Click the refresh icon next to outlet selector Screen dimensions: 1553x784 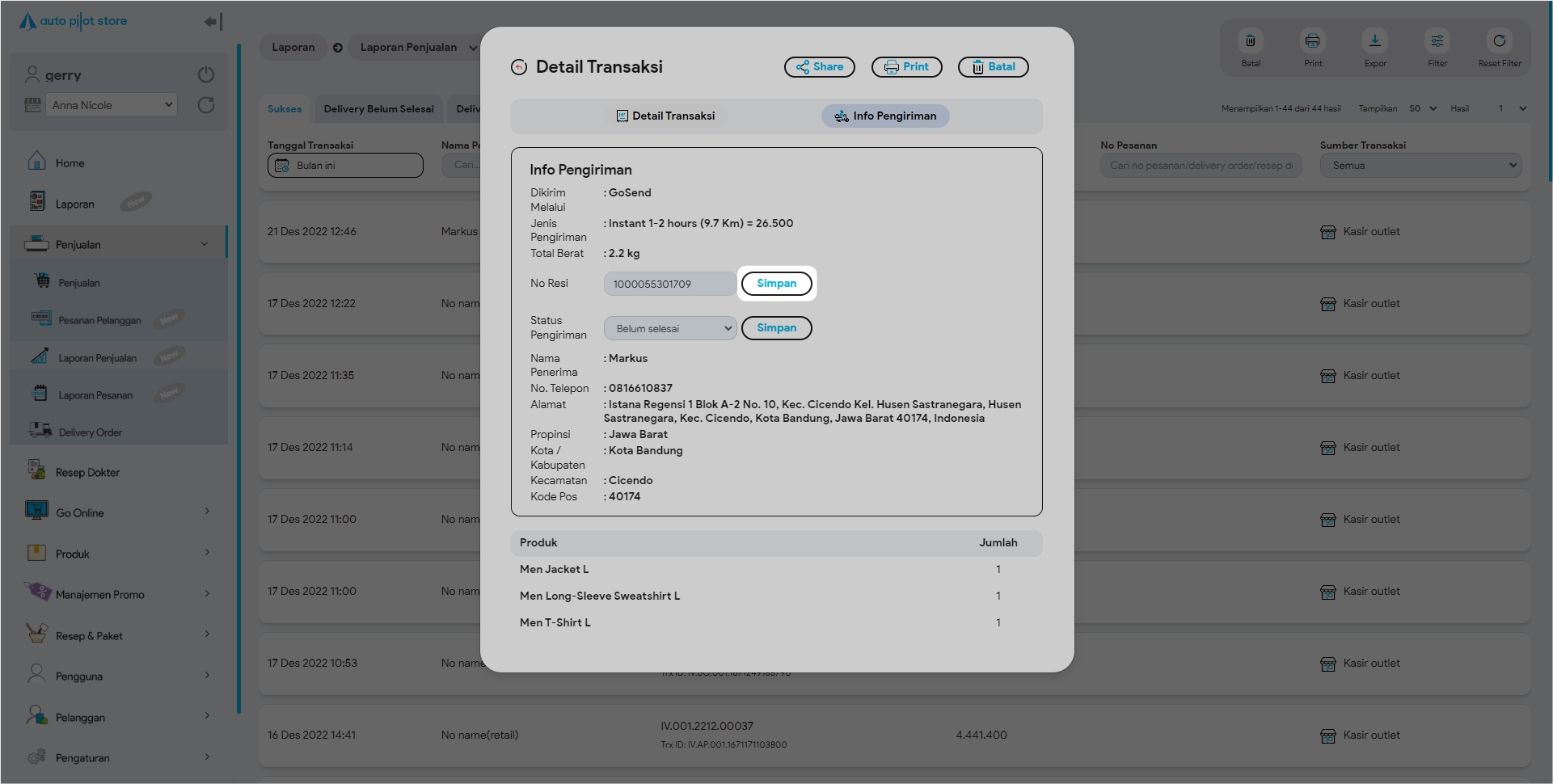[x=206, y=105]
